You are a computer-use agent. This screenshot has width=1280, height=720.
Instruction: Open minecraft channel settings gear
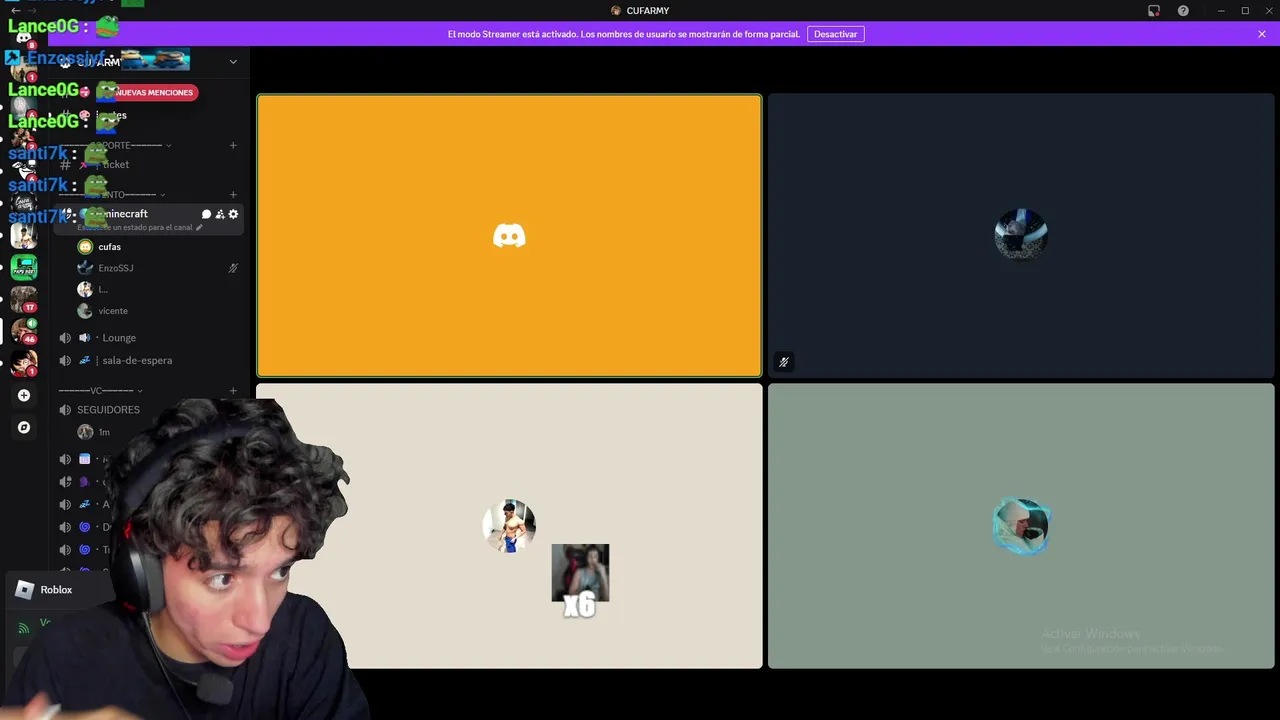pos(233,214)
